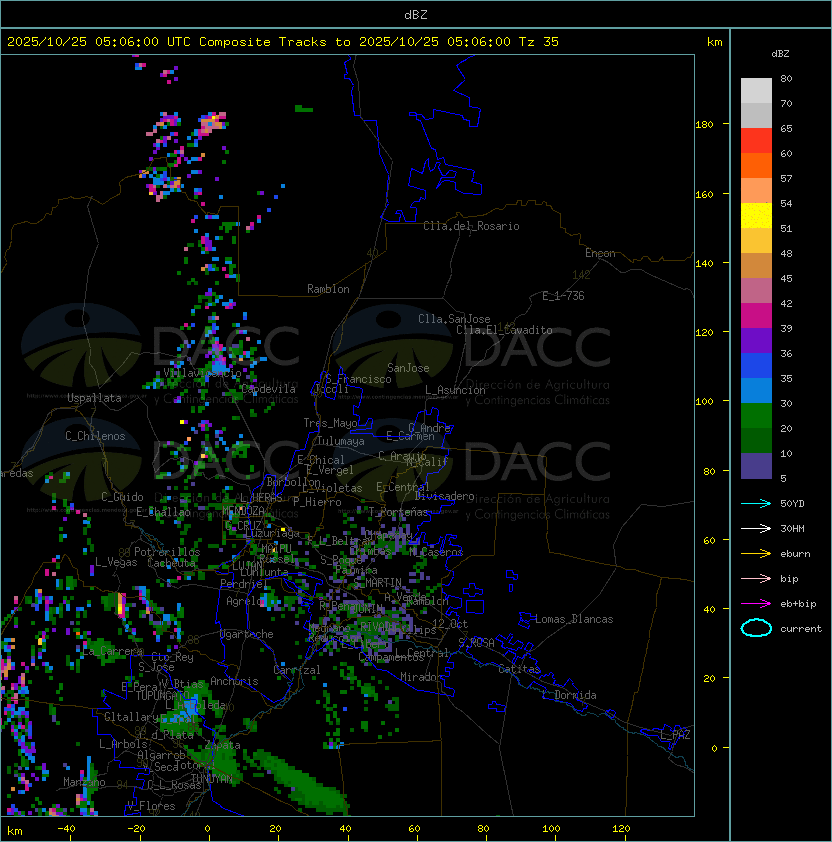
Task: Click the white 30HM arrow legend icon
Action: pyautogui.click(x=756, y=528)
